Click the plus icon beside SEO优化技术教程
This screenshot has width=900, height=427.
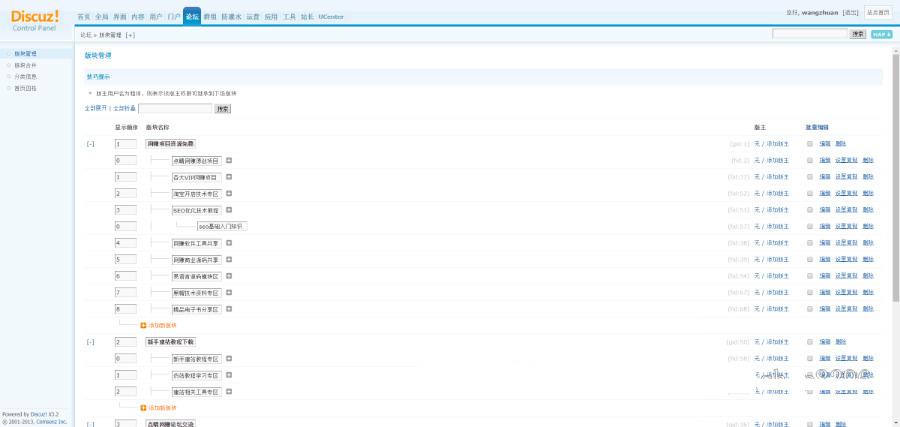pyautogui.click(x=228, y=210)
